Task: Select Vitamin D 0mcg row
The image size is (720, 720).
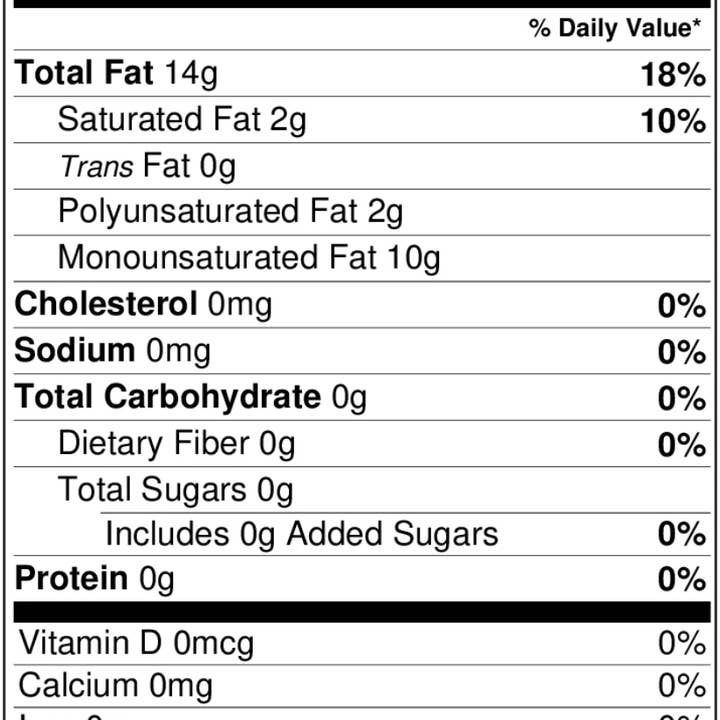Action: [x=362, y=644]
